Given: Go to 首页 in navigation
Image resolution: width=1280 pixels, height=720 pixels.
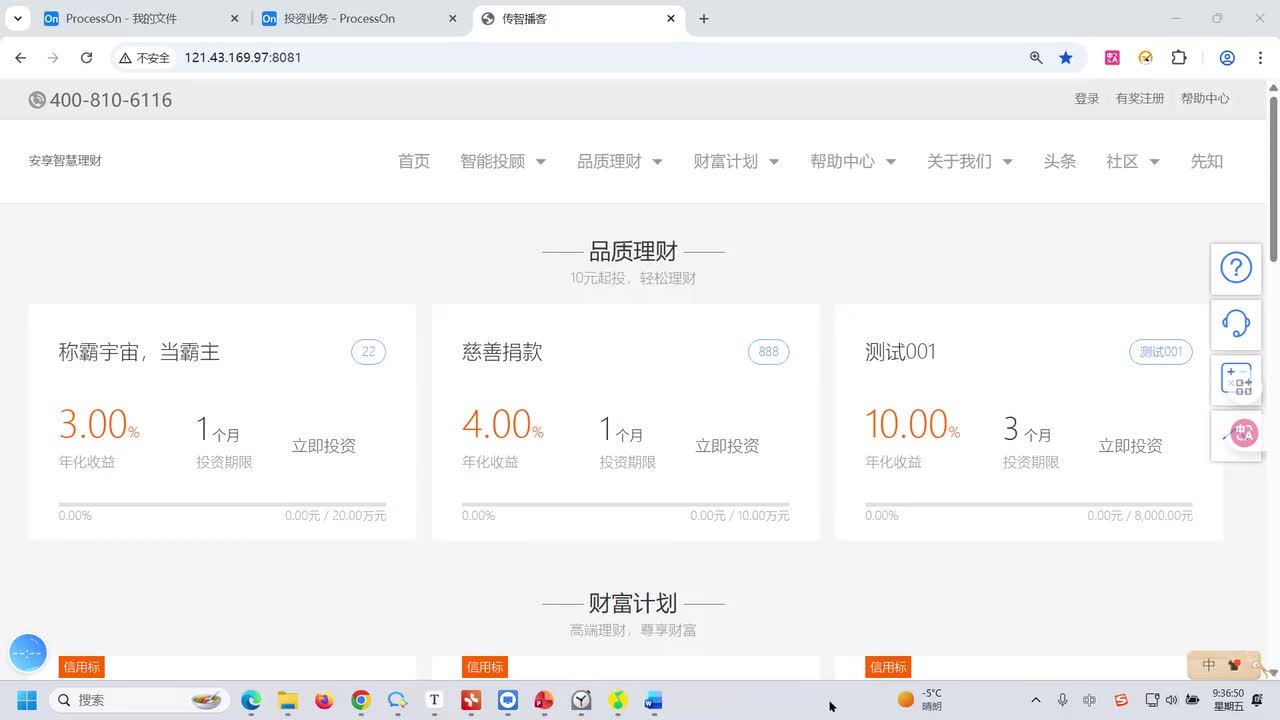Looking at the screenshot, I should [x=414, y=161].
